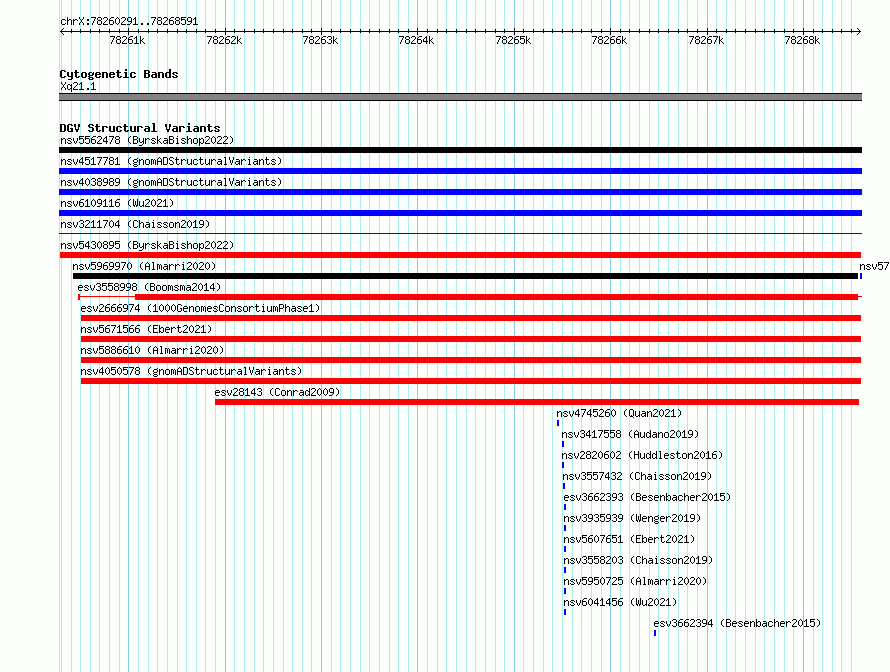The image size is (890, 672).
Task: Open variant nsv4517781 (gnomADStructuralVariants) label
Action: click(171, 161)
